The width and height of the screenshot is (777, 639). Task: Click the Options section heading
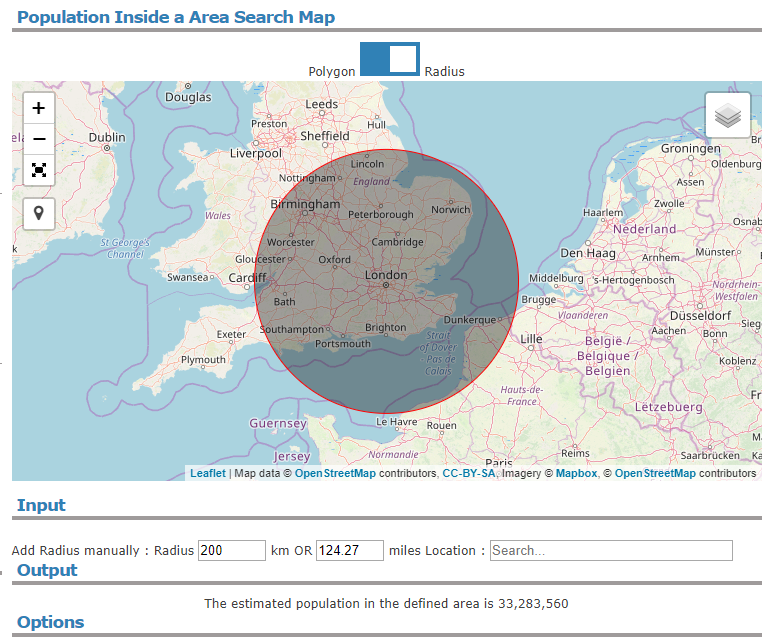tap(50, 622)
